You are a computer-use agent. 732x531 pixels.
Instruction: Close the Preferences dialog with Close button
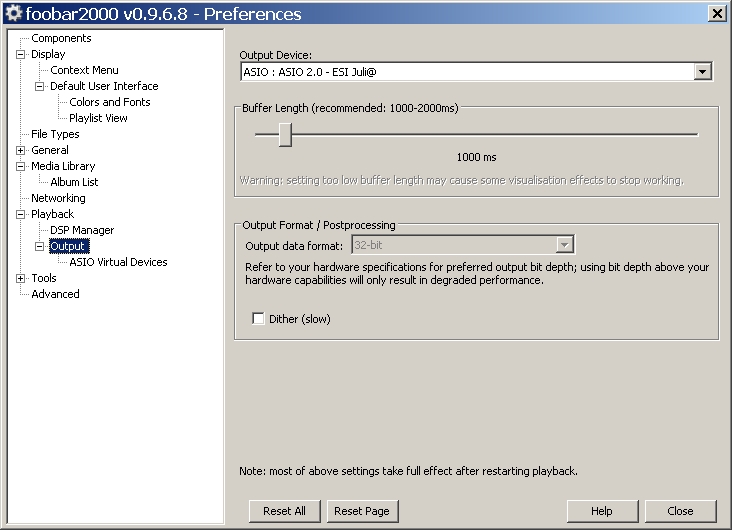pos(680,511)
